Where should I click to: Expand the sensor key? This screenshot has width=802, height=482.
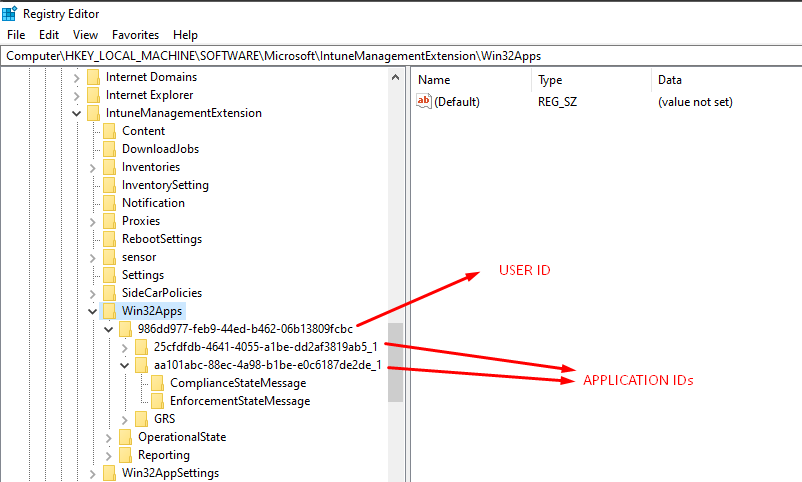(x=93, y=258)
